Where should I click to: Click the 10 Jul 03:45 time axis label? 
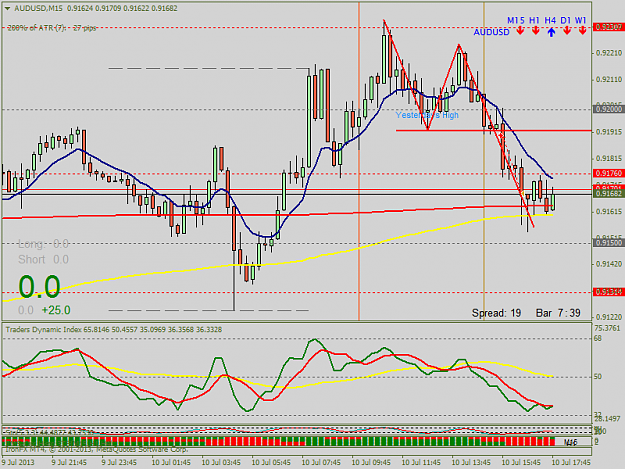(x=221, y=463)
